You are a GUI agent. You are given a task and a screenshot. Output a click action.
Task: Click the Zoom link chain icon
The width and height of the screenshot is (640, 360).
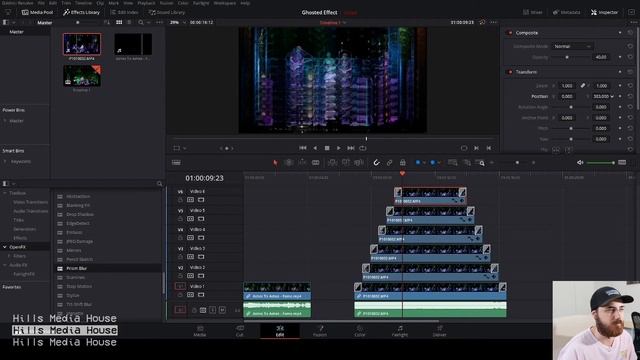pos(583,86)
